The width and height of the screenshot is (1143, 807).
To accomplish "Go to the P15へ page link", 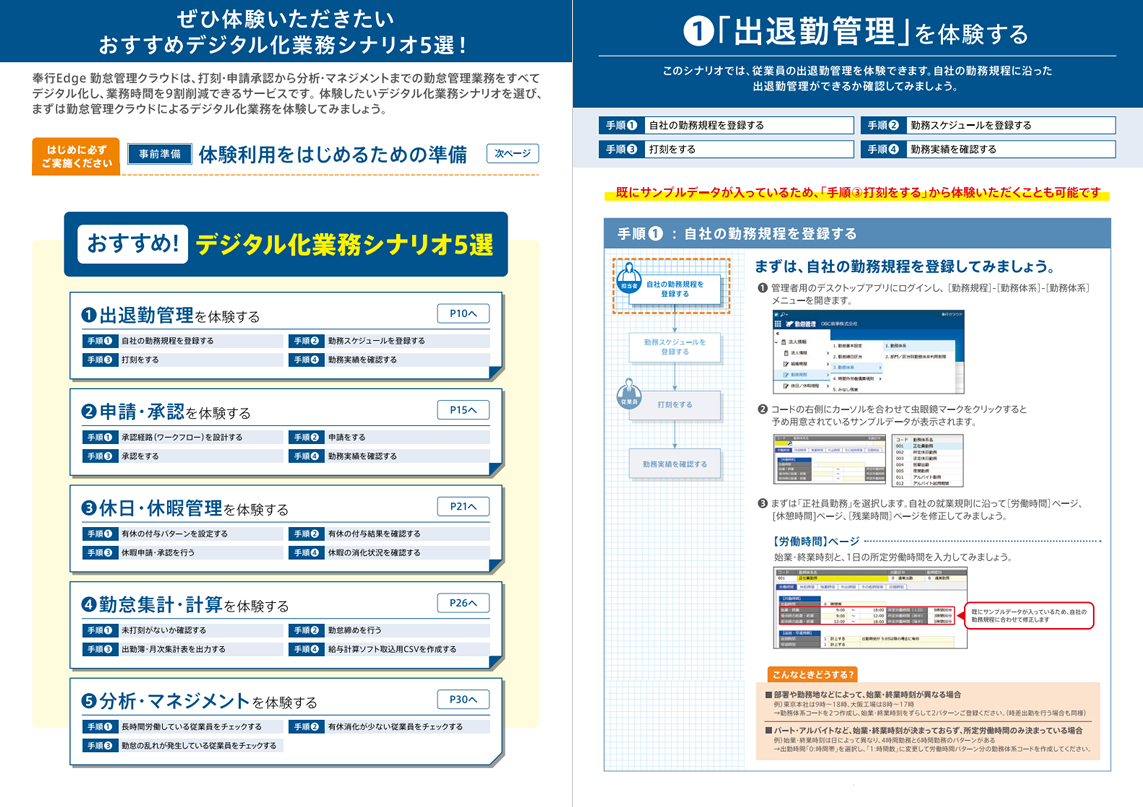I will pos(463,410).
